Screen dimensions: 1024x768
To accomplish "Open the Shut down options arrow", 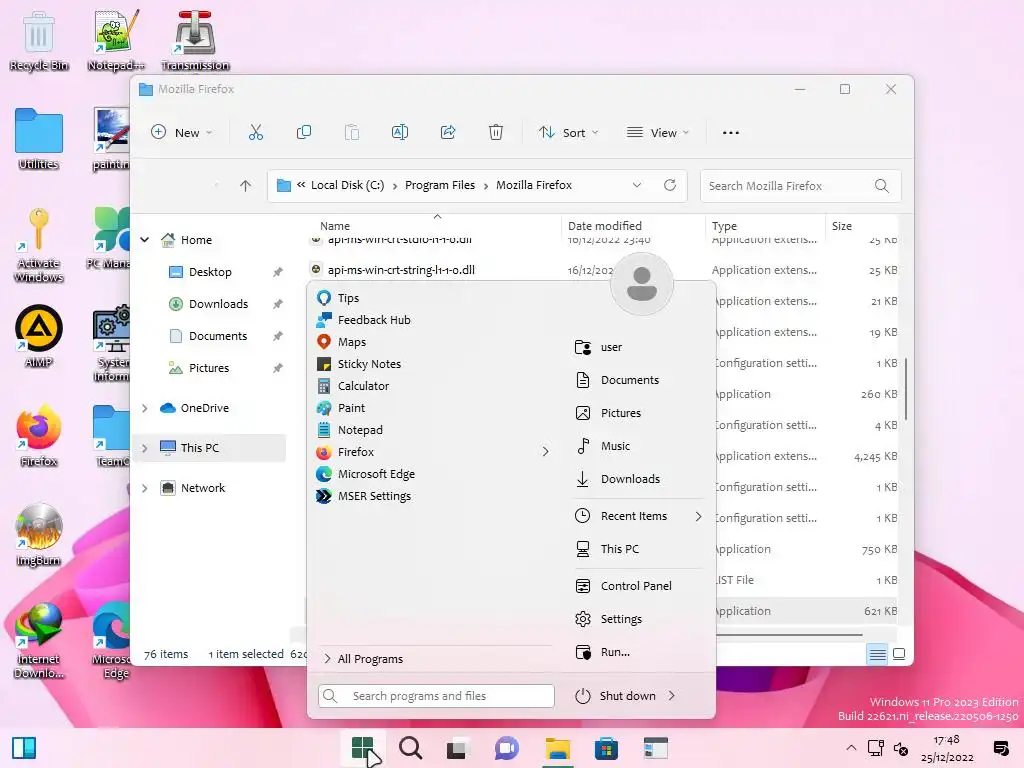I will [x=672, y=696].
